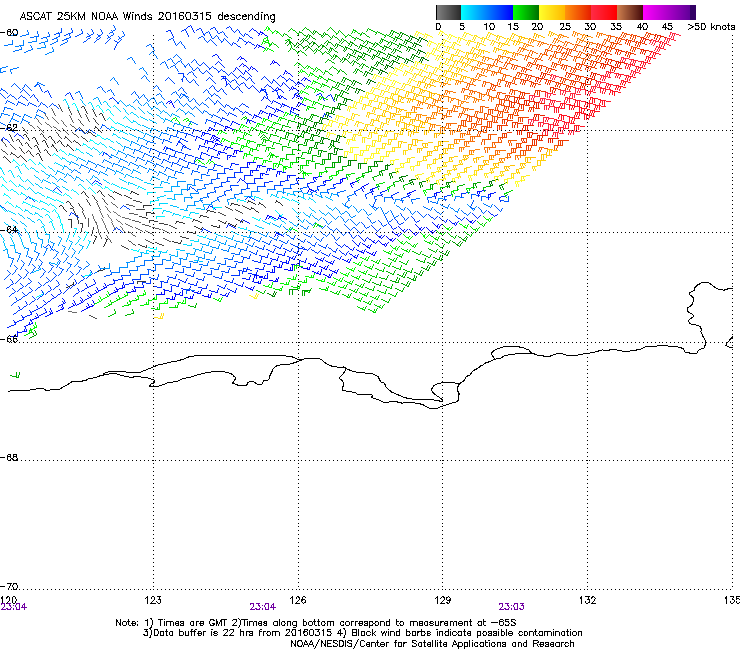Click the gray 0-5 knots color swatch
740x650 pixels.
click(449, 12)
